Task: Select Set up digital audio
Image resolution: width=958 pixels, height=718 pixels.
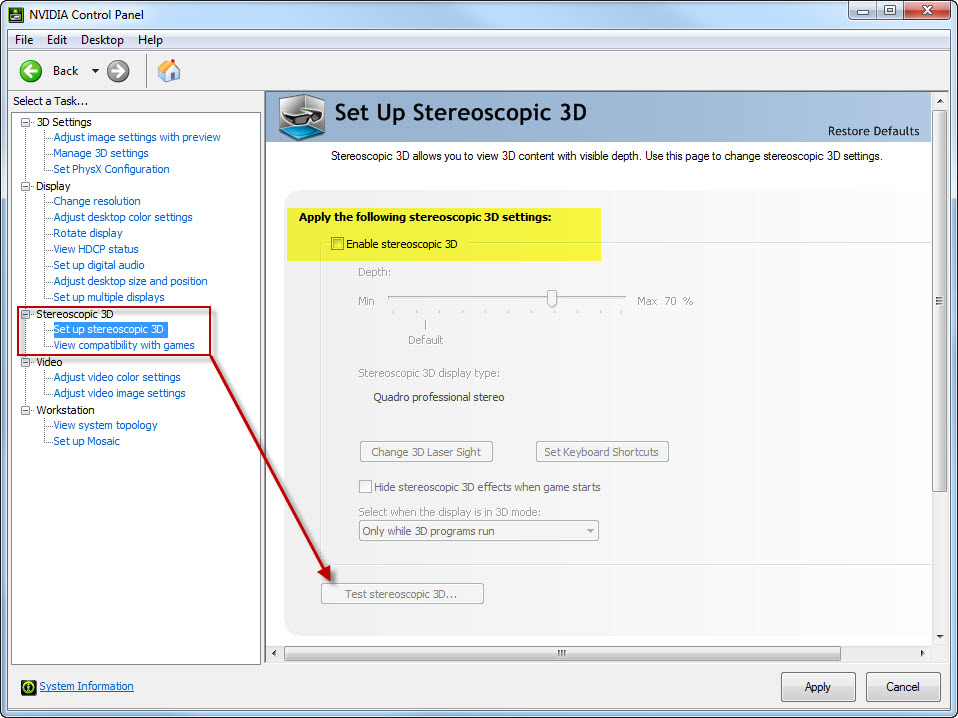Action: [x=99, y=265]
